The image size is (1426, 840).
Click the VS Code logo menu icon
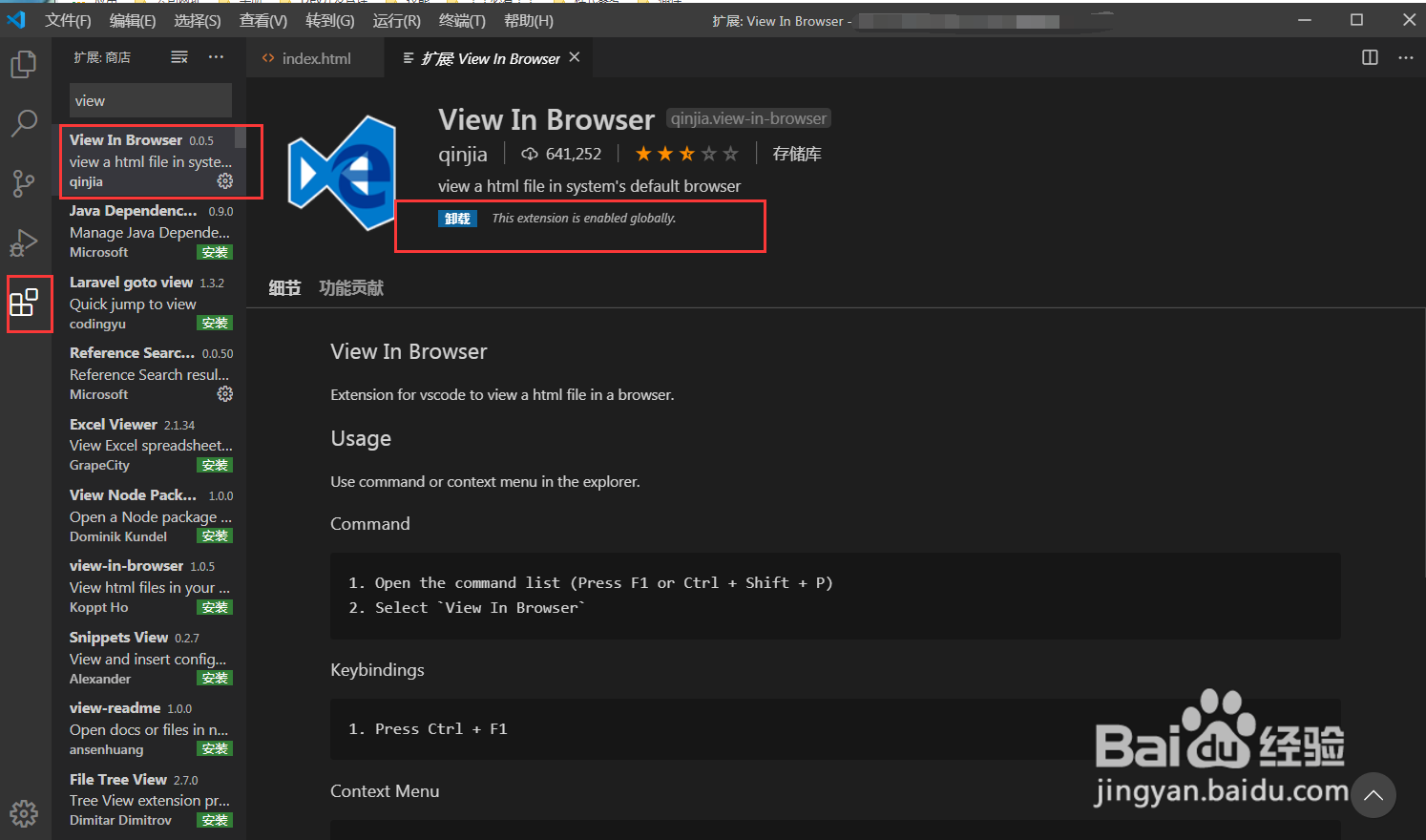click(16, 20)
